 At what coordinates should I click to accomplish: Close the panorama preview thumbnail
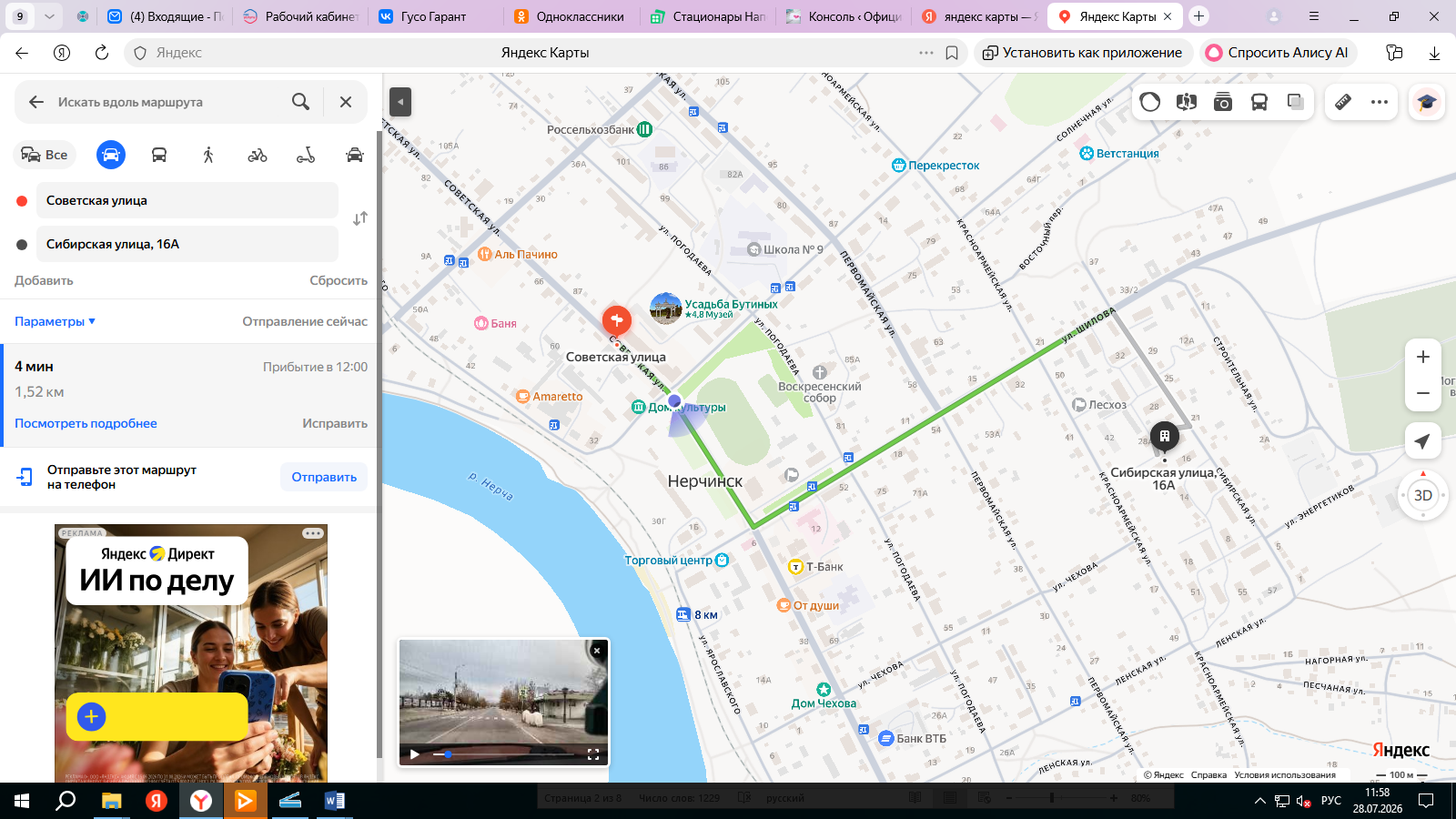(x=597, y=651)
